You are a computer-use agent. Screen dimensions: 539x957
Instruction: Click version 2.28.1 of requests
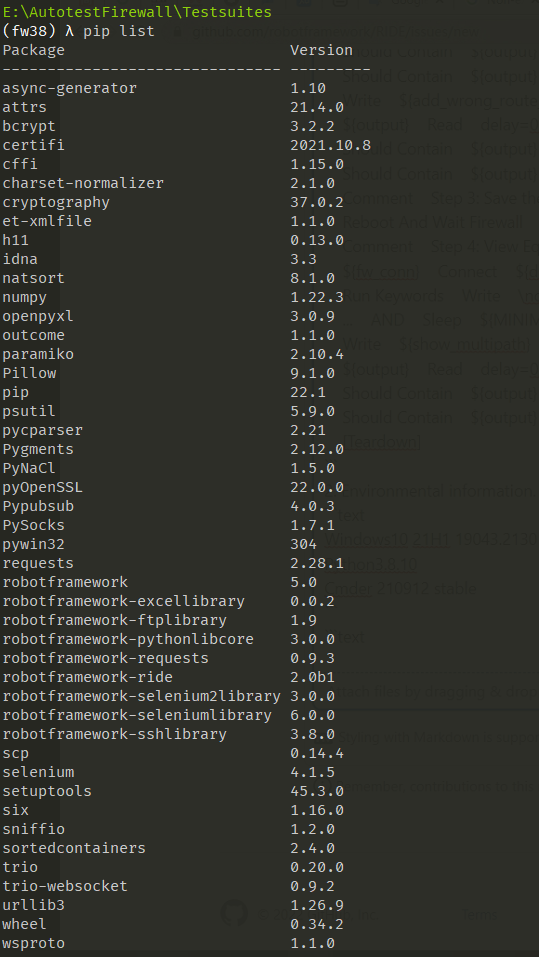click(x=317, y=563)
